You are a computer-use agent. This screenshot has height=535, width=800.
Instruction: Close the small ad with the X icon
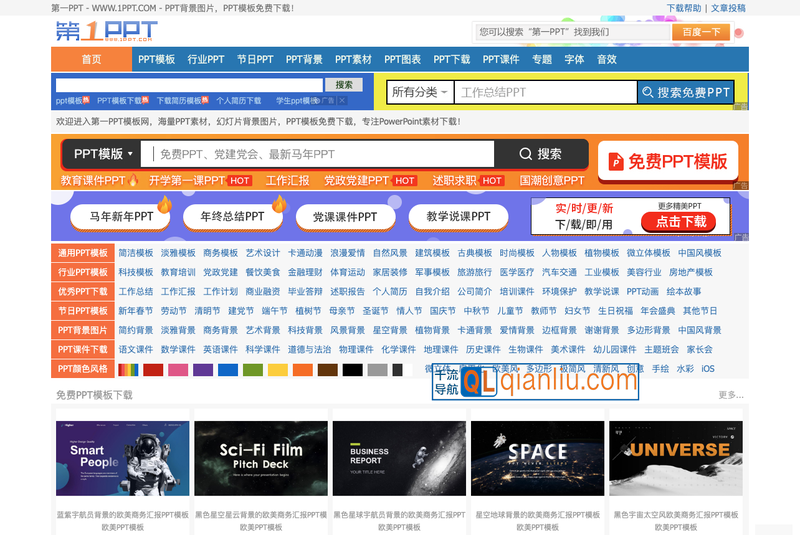342,100
